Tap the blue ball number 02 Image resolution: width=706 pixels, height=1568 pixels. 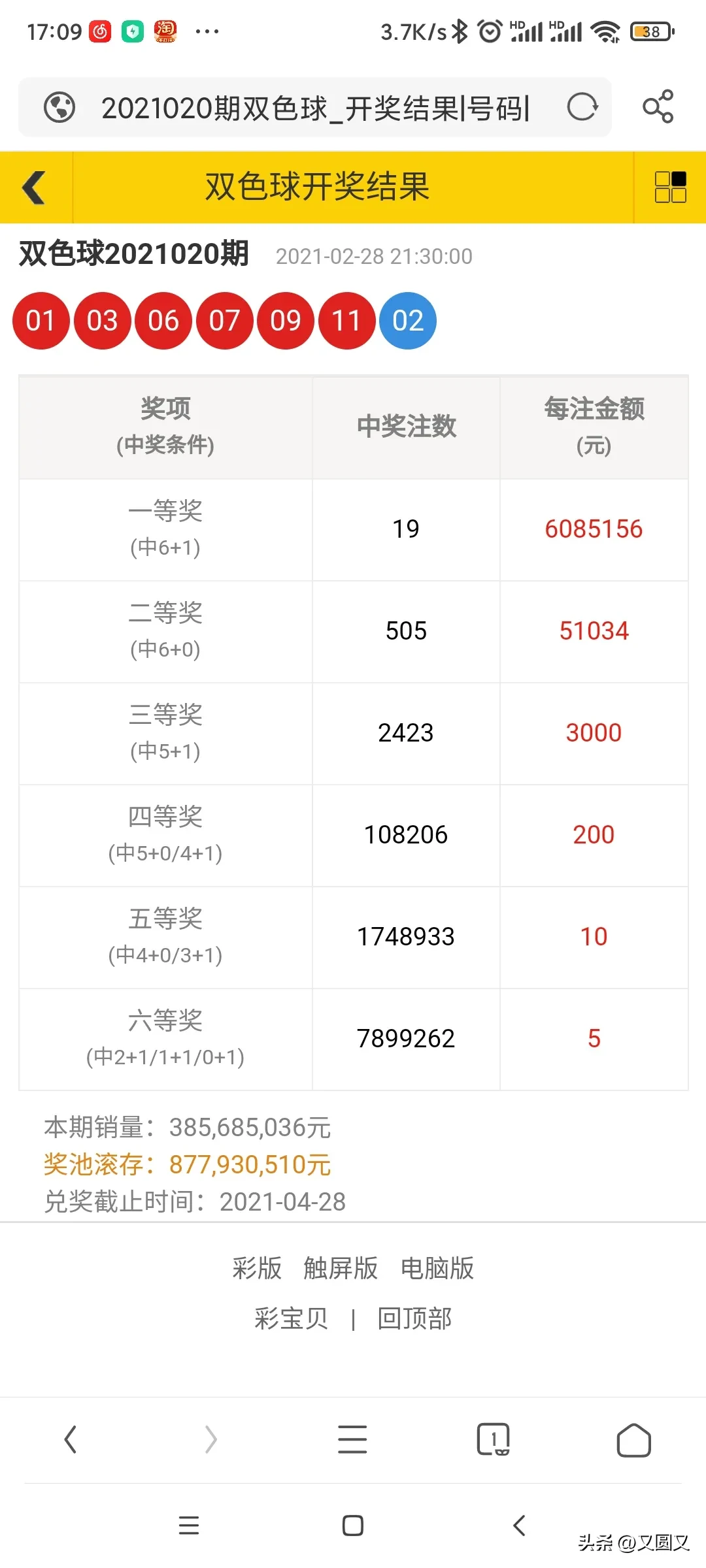408,321
